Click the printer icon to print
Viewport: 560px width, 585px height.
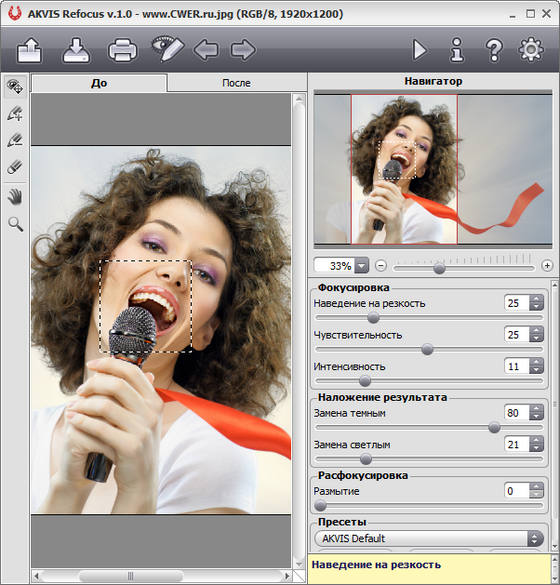(x=122, y=50)
